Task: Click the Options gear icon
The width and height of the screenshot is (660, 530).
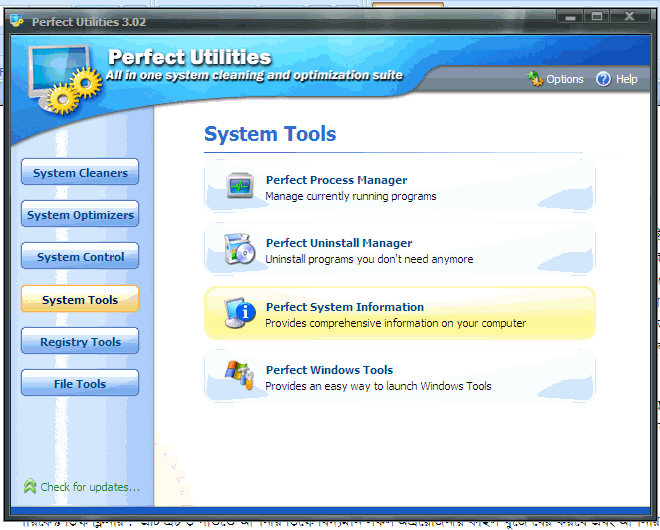Action: pyautogui.click(x=535, y=79)
